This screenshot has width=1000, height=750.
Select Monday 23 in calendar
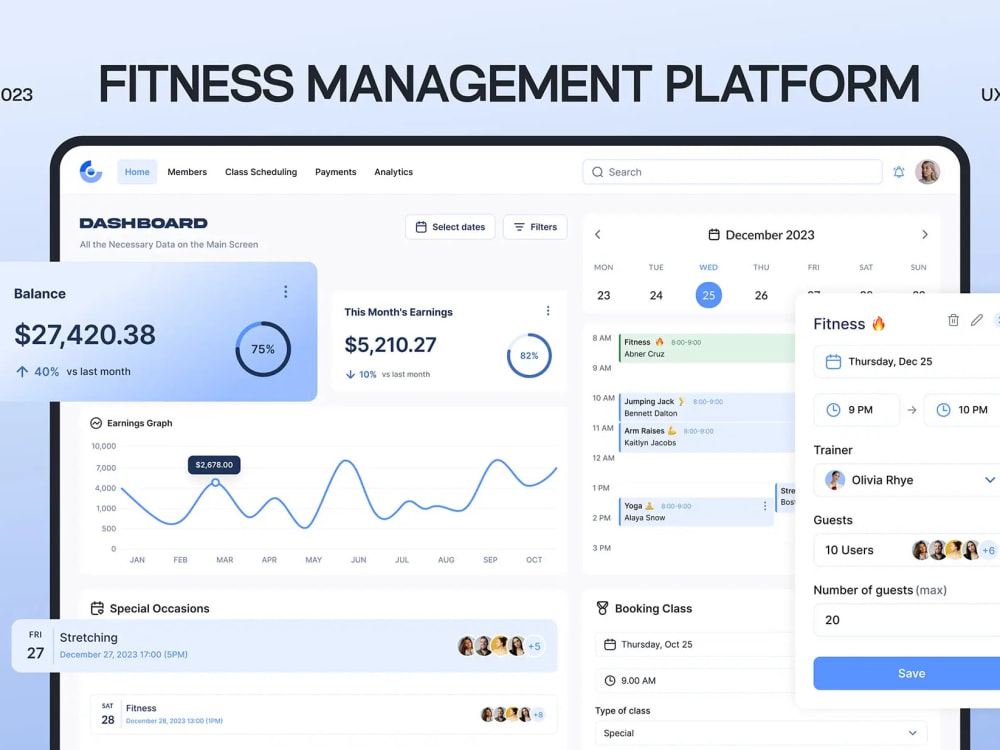tap(603, 295)
